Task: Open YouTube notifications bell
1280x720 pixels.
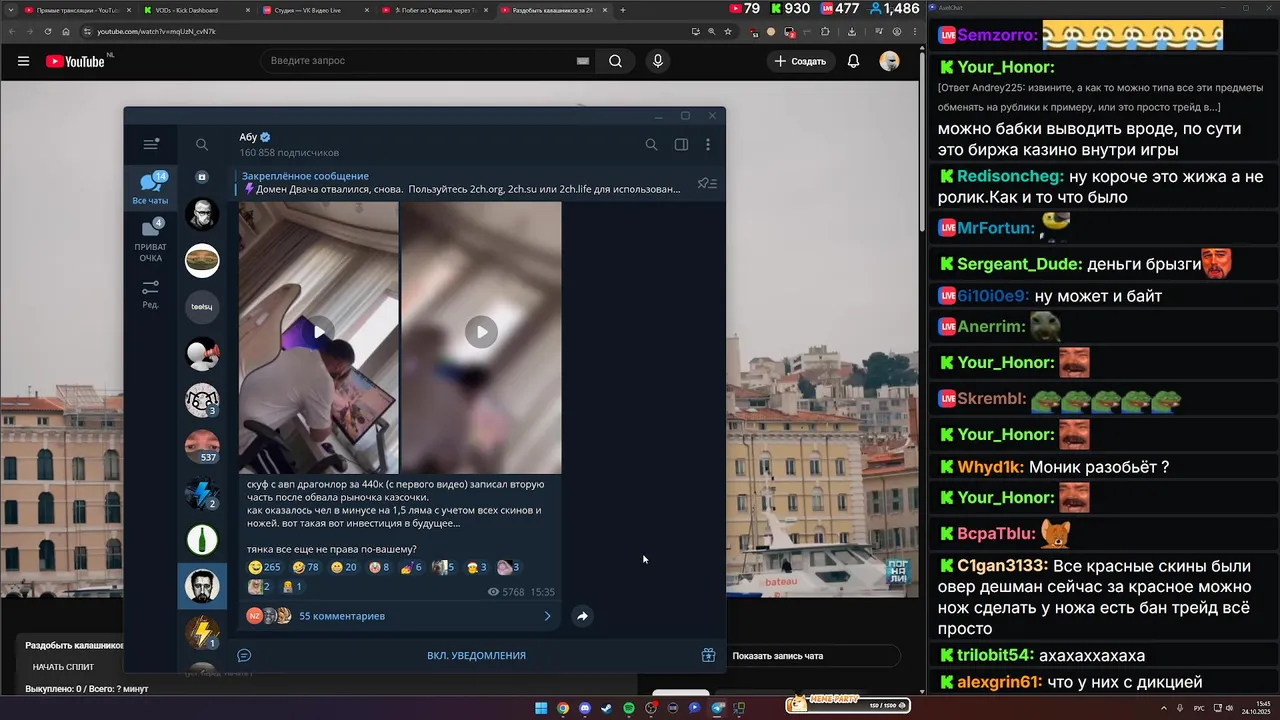Action: coord(853,61)
